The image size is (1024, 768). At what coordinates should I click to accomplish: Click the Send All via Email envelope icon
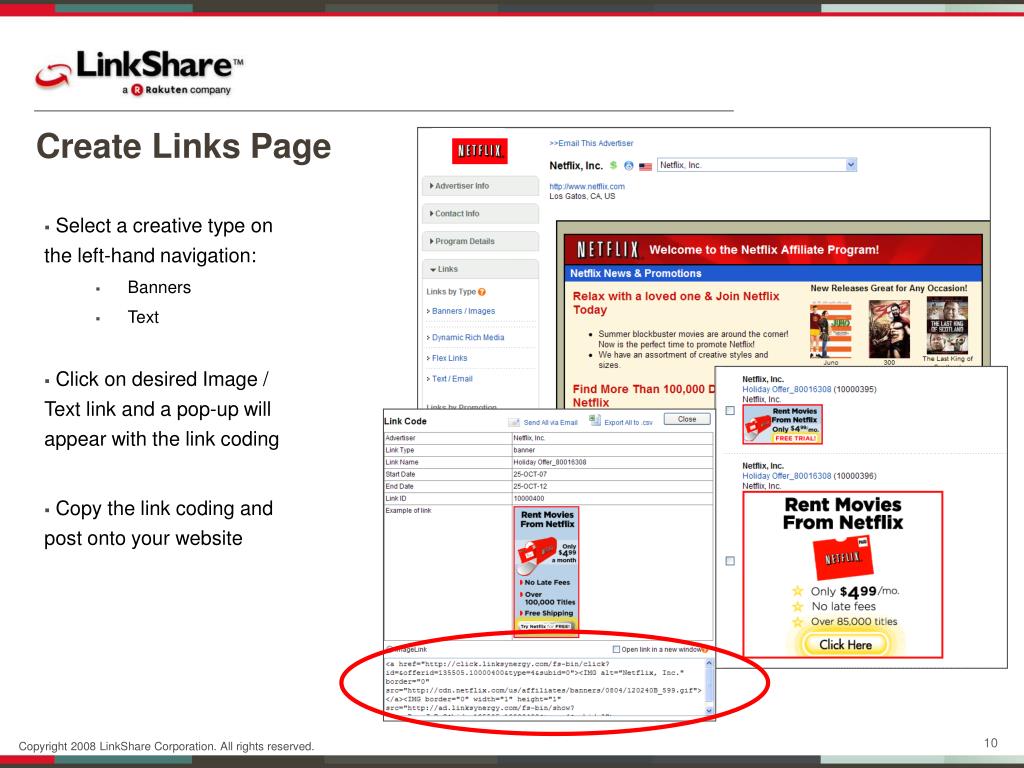[514, 423]
